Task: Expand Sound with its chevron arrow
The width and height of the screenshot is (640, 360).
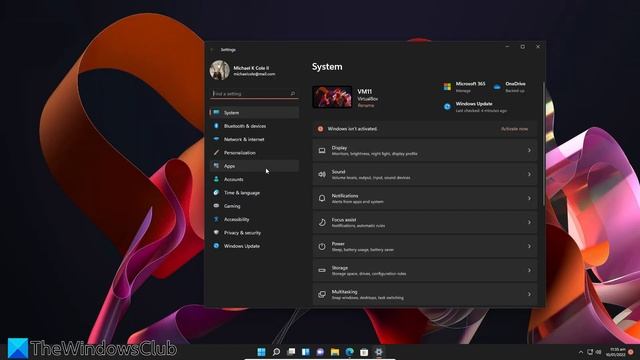Action: click(x=529, y=174)
